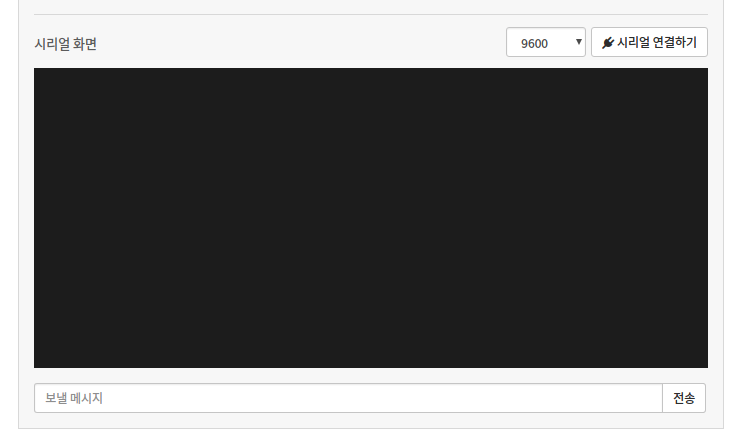Click the center of the serial monitor console
The width and height of the screenshot is (737, 442).
click(x=370, y=218)
